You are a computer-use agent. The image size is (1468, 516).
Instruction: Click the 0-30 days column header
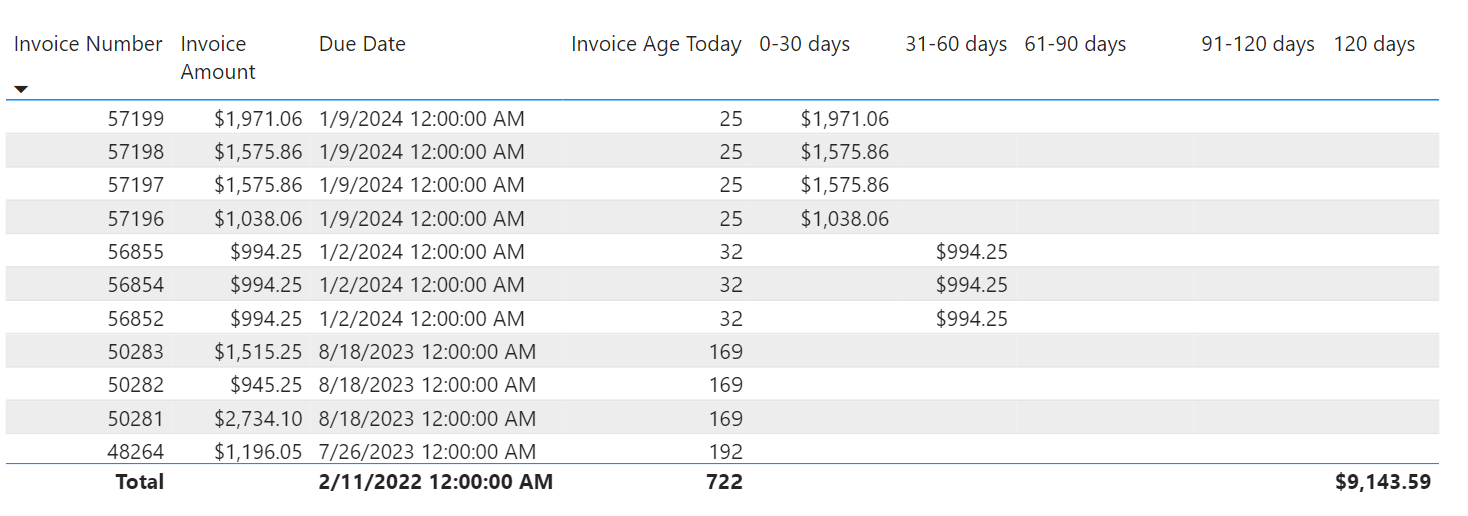click(804, 44)
